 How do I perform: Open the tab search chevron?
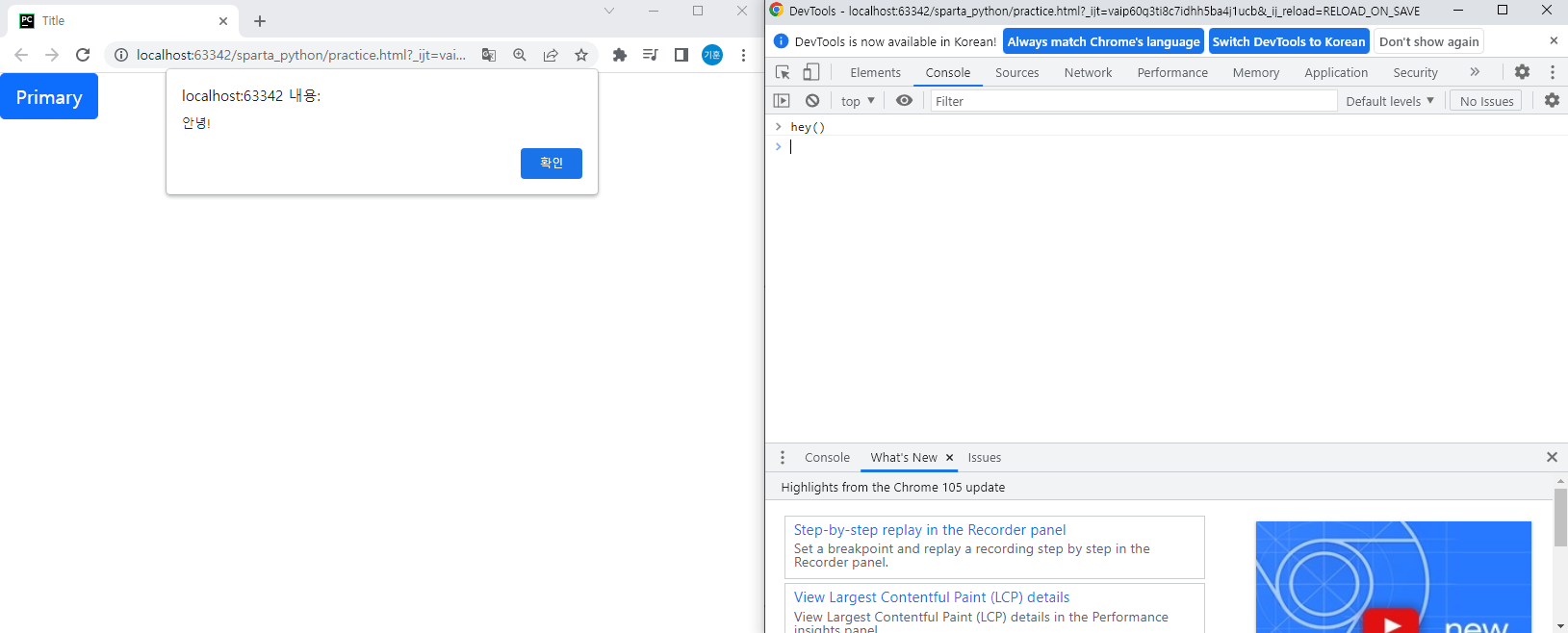pos(609,11)
